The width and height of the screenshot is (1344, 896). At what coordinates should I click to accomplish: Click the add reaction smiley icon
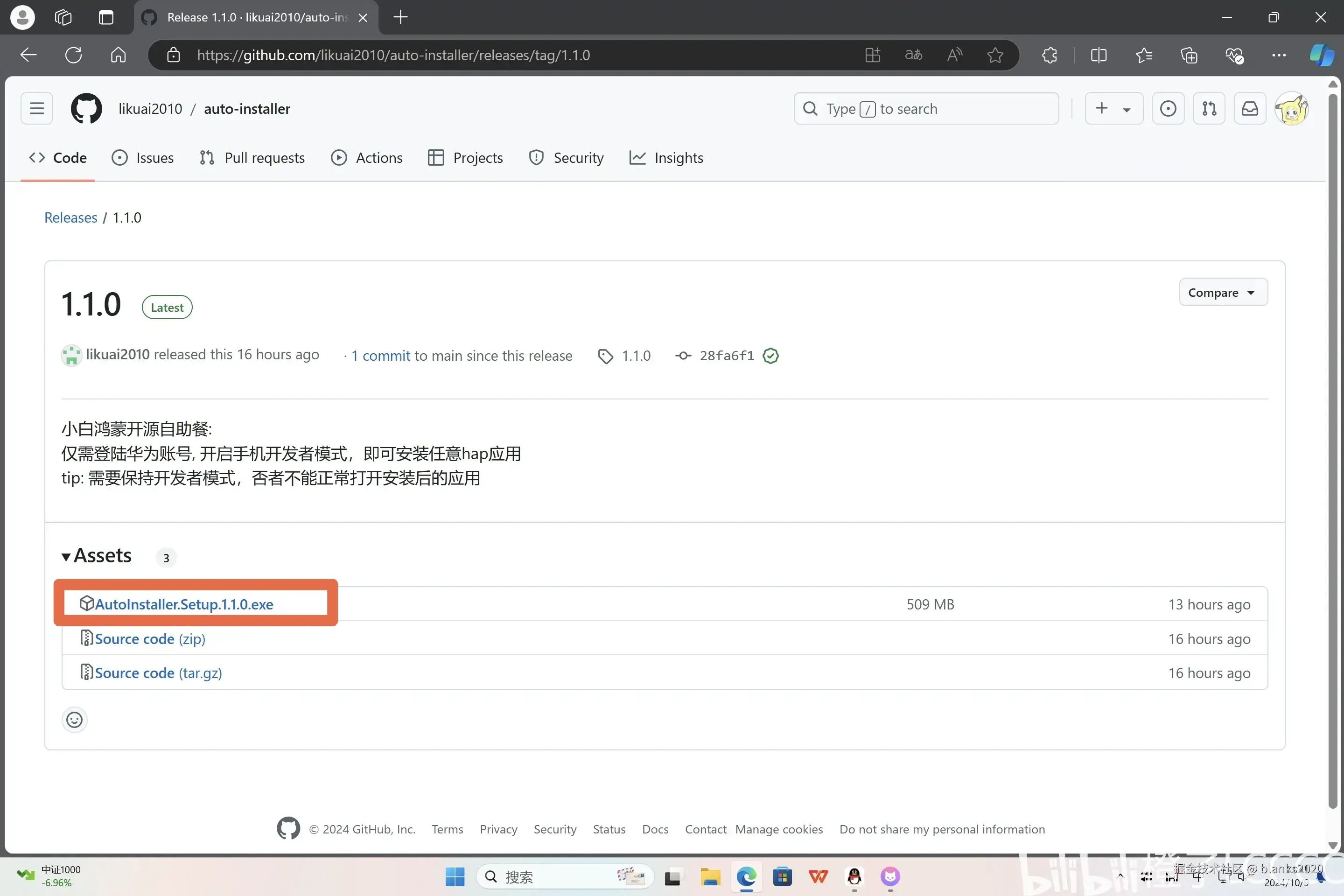(x=74, y=720)
